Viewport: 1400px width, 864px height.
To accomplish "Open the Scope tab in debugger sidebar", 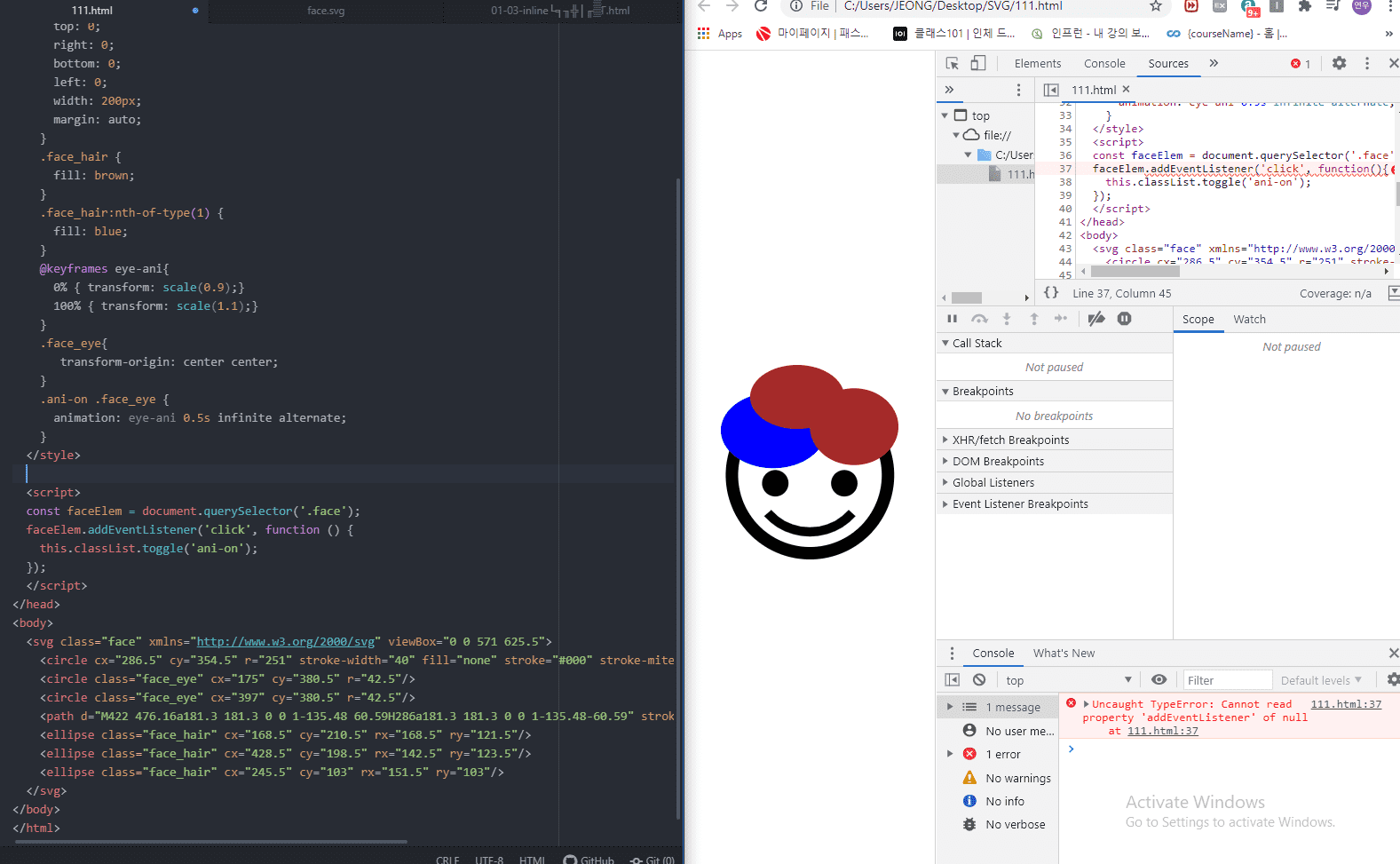I will [x=1198, y=319].
